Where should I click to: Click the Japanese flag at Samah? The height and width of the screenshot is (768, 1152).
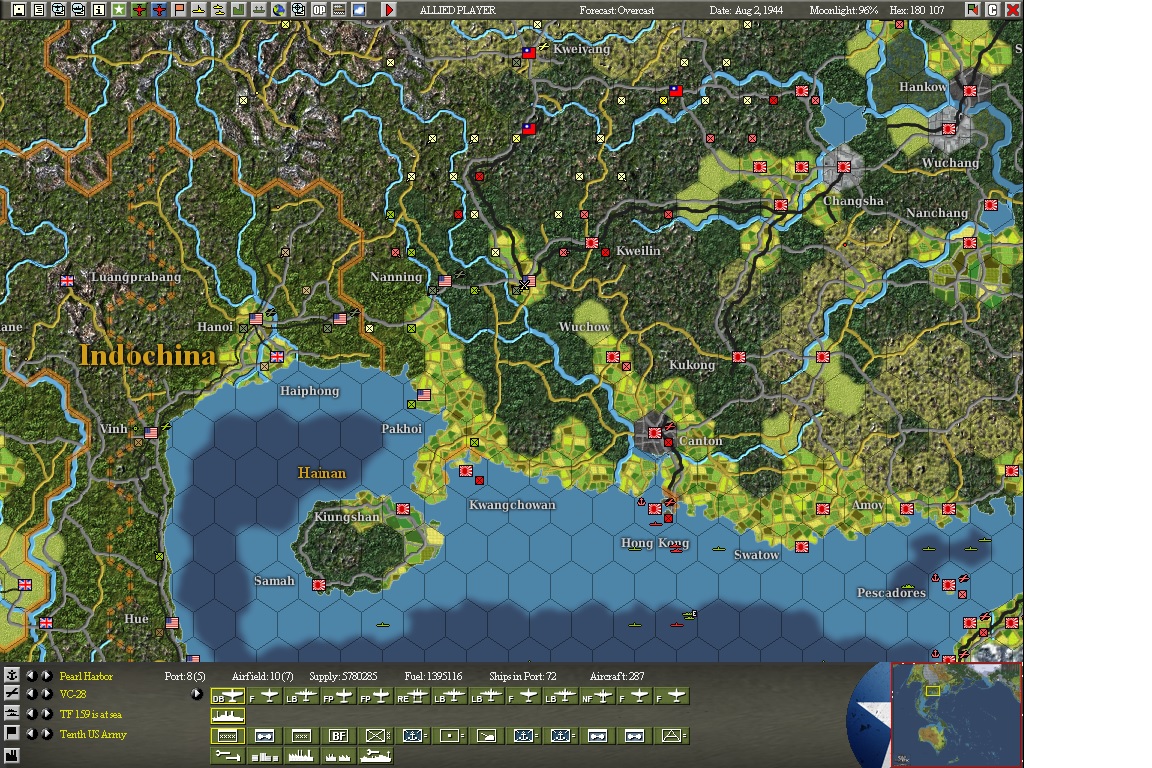coord(319,585)
